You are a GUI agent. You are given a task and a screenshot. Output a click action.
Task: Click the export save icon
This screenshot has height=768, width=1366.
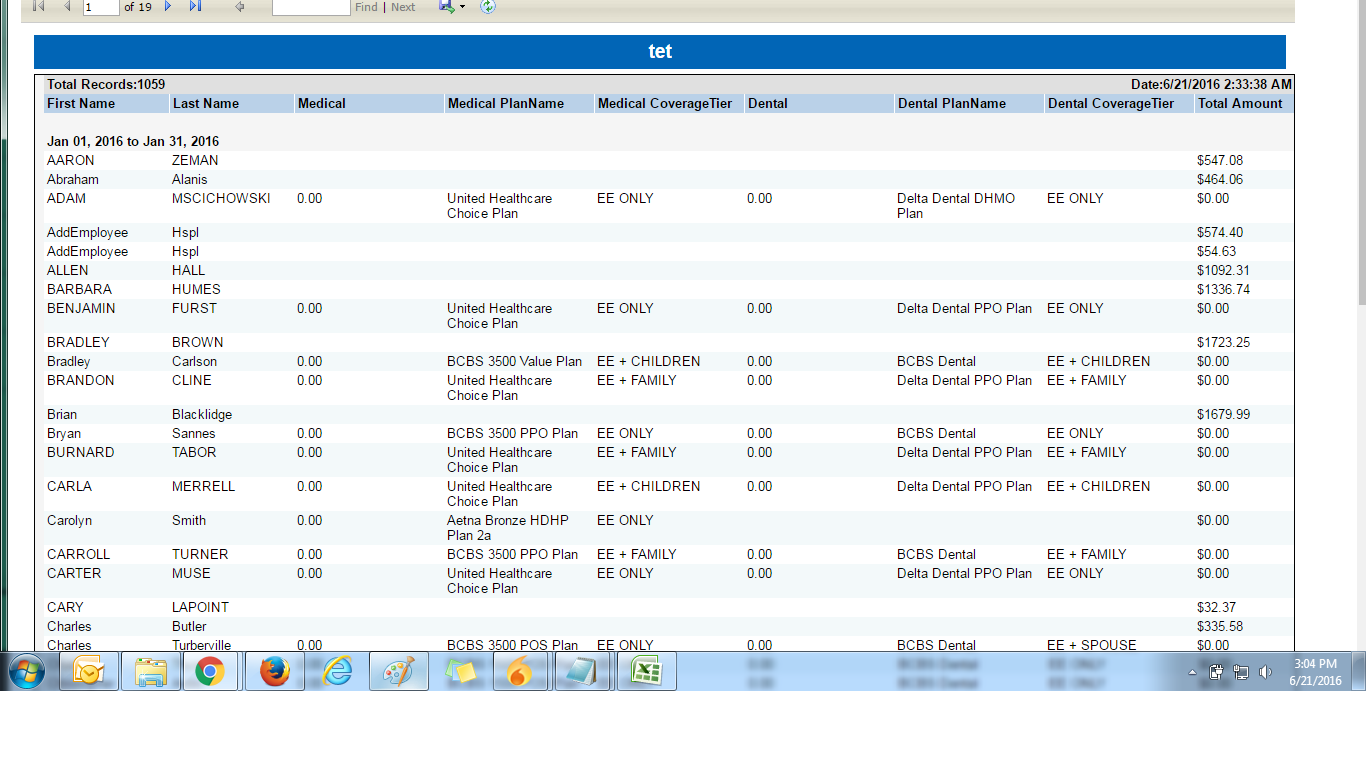[446, 7]
